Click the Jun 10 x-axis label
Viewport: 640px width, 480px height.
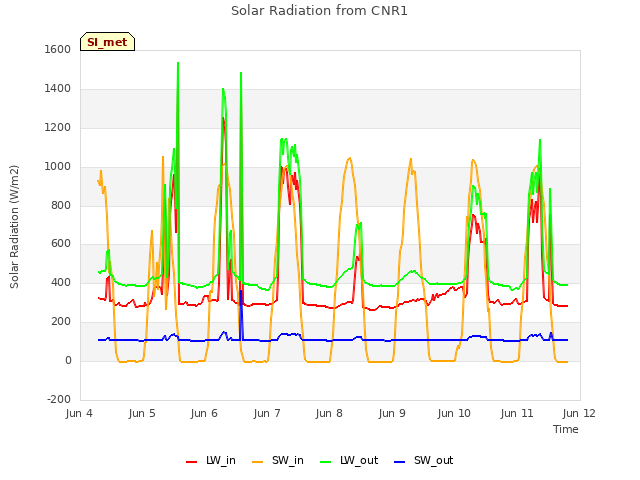point(454,413)
